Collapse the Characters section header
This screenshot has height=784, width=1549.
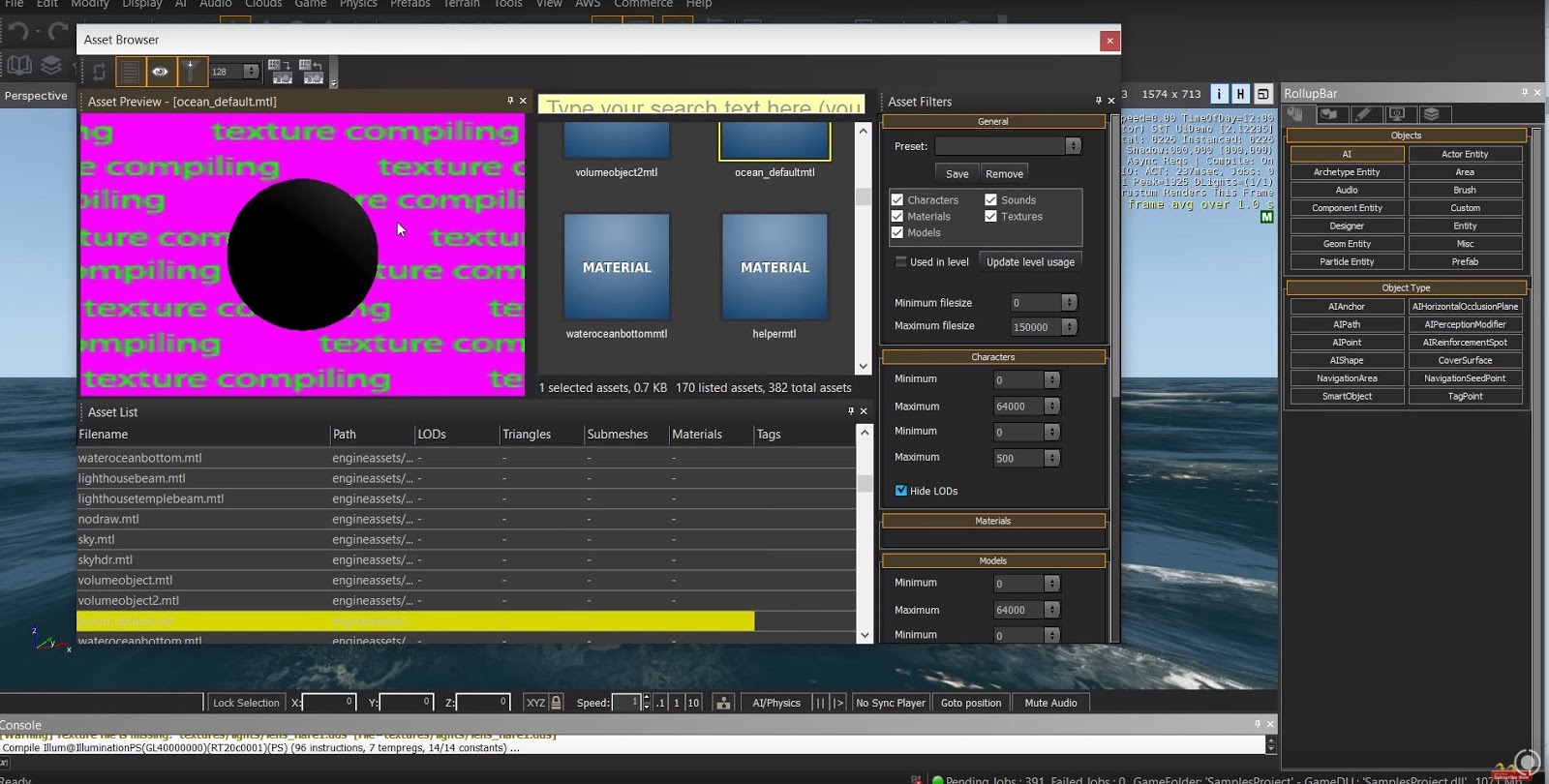point(993,357)
